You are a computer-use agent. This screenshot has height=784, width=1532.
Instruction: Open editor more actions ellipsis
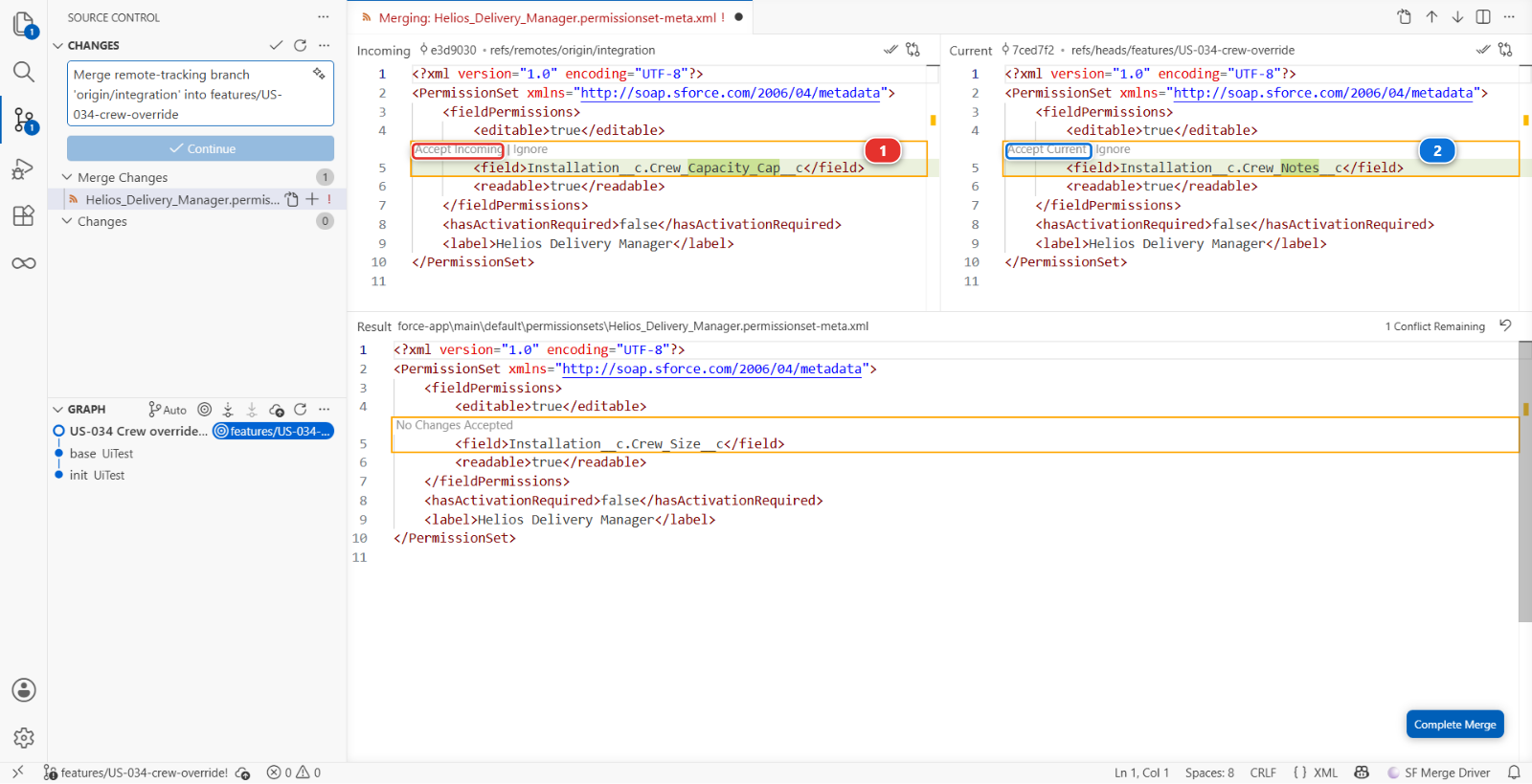[x=1509, y=16]
